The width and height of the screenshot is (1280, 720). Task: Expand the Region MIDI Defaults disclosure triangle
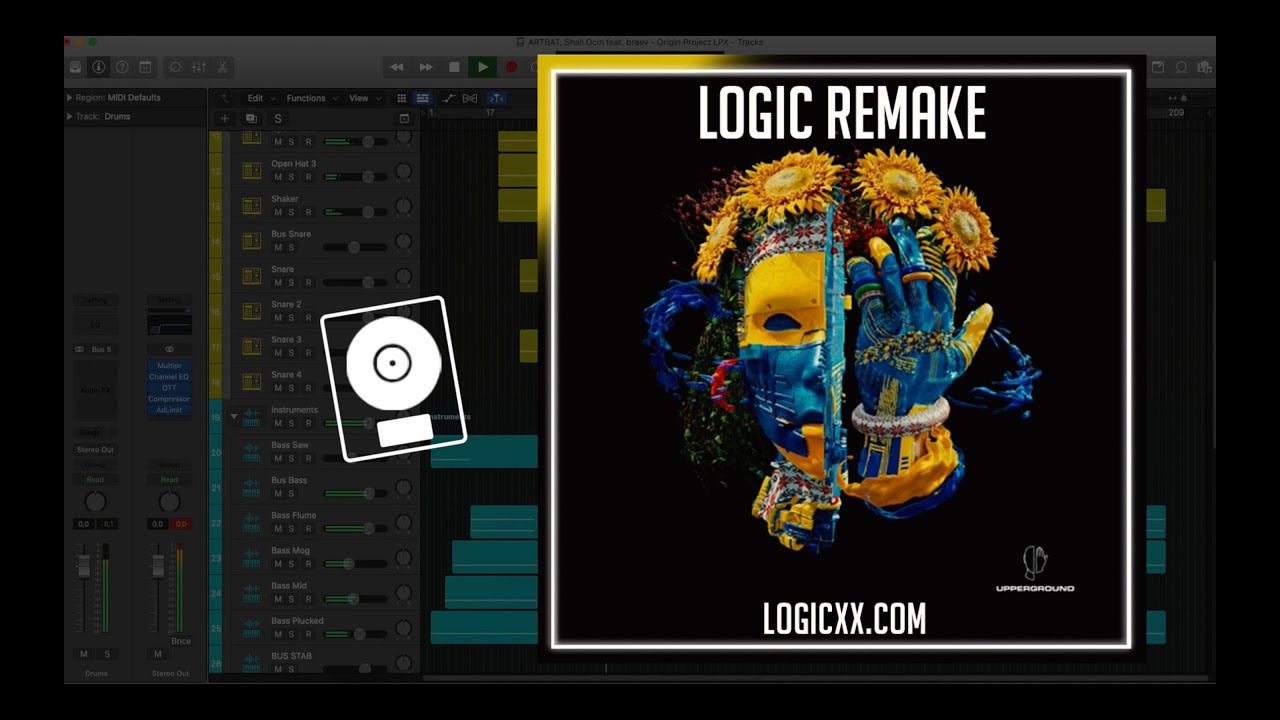tap(69, 98)
